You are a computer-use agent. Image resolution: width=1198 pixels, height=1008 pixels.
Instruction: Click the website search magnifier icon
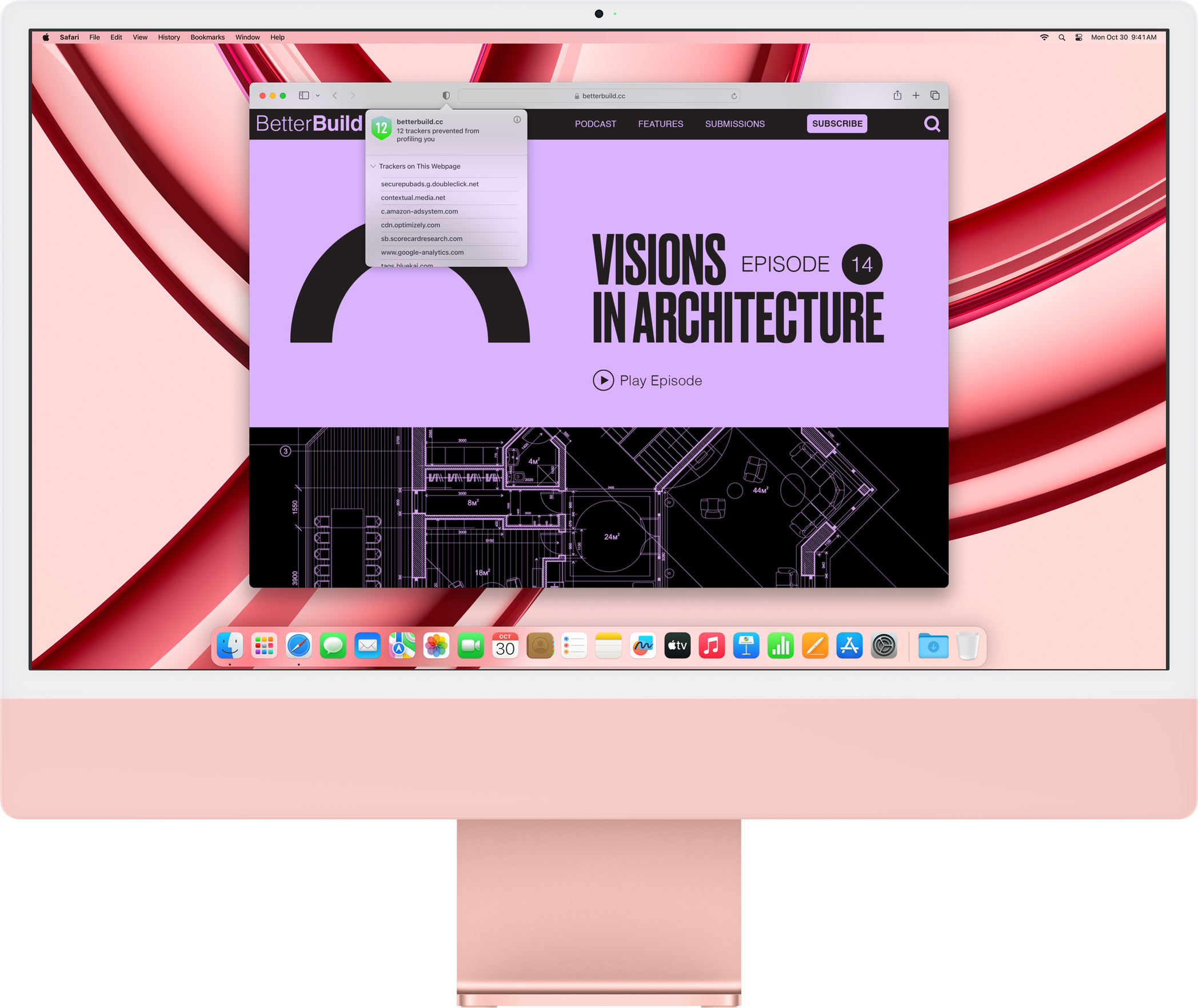[x=932, y=124]
